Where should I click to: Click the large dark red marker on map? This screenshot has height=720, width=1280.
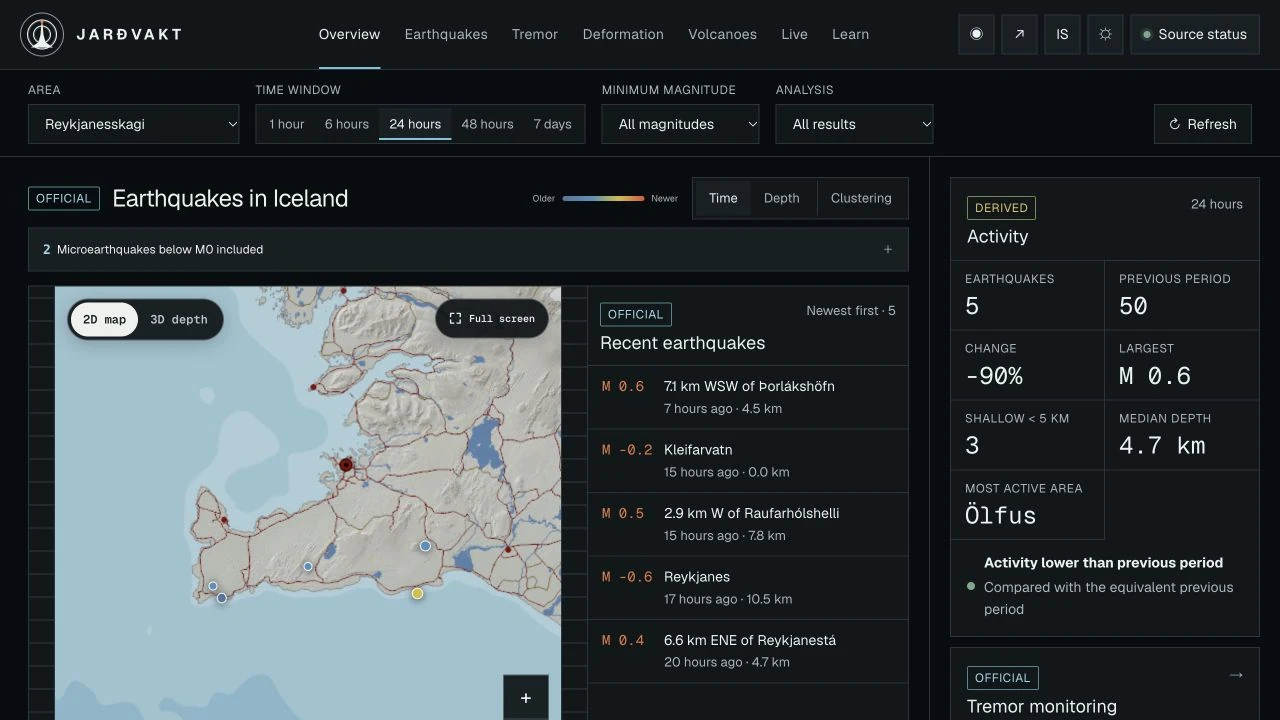(346, 465)
